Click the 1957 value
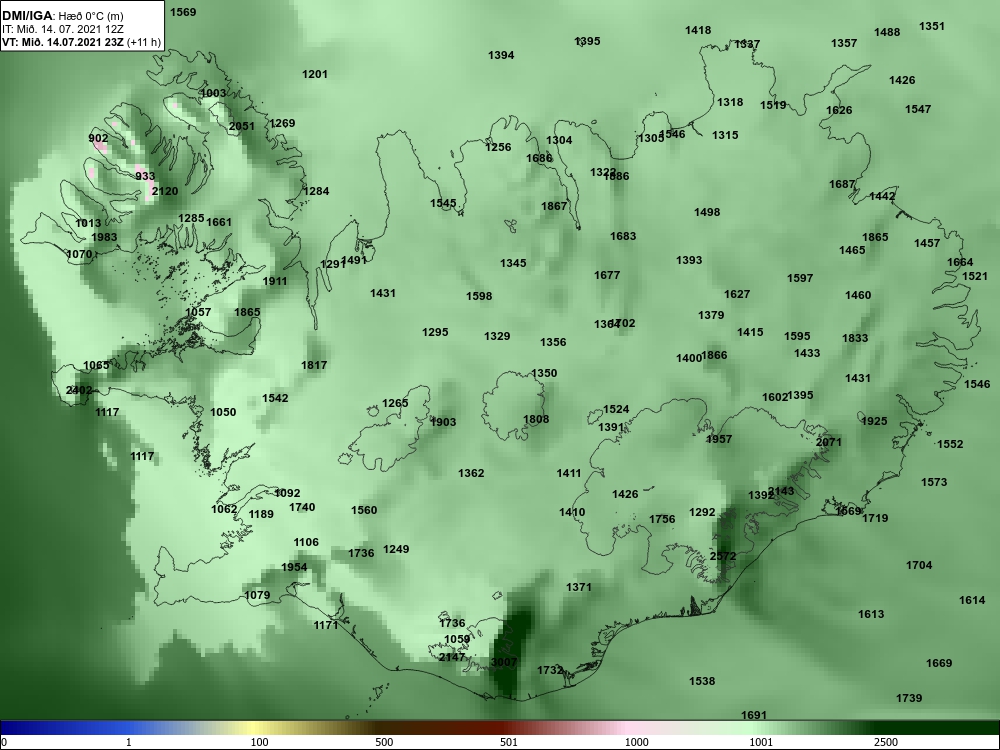 (719, 439)
